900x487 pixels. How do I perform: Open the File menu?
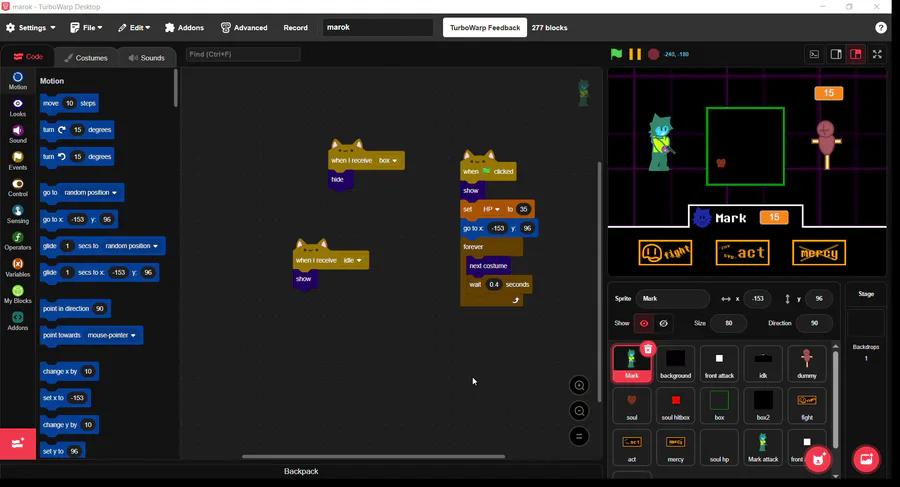tap(86, 28)
